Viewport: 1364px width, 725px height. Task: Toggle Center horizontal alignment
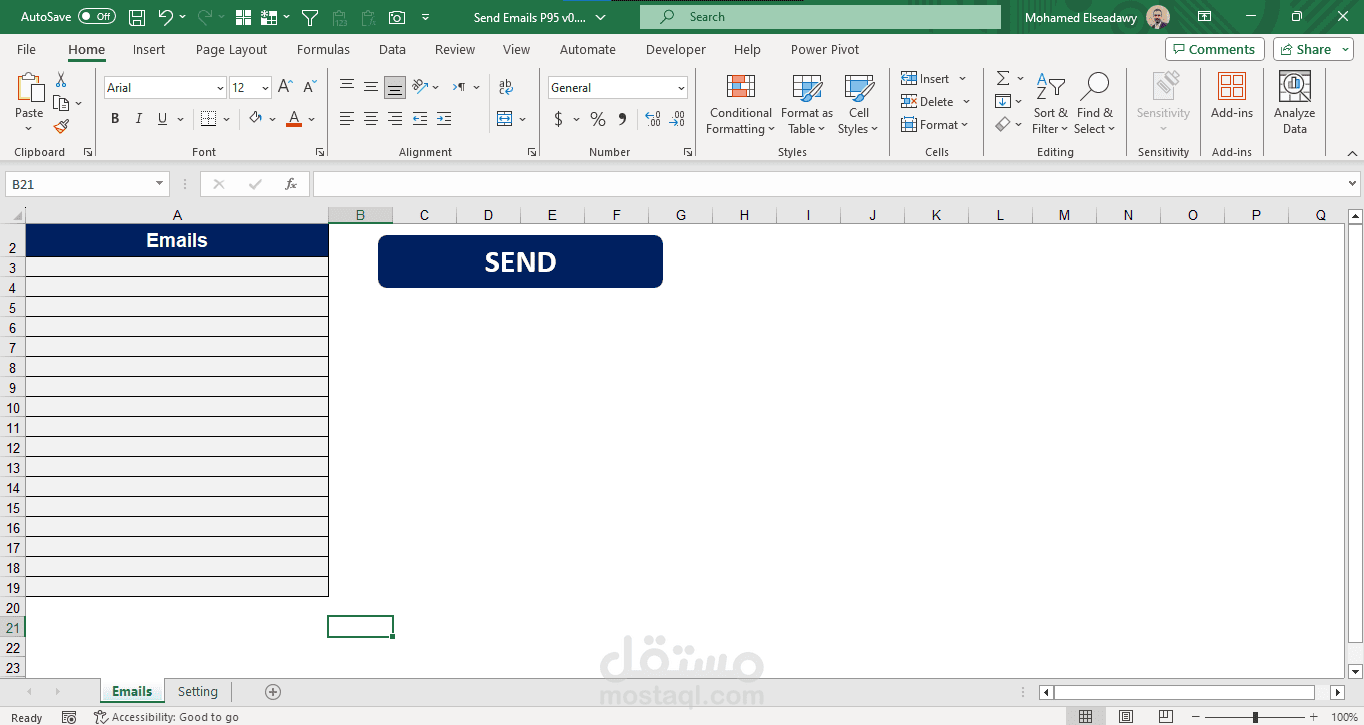coord(371,119)
